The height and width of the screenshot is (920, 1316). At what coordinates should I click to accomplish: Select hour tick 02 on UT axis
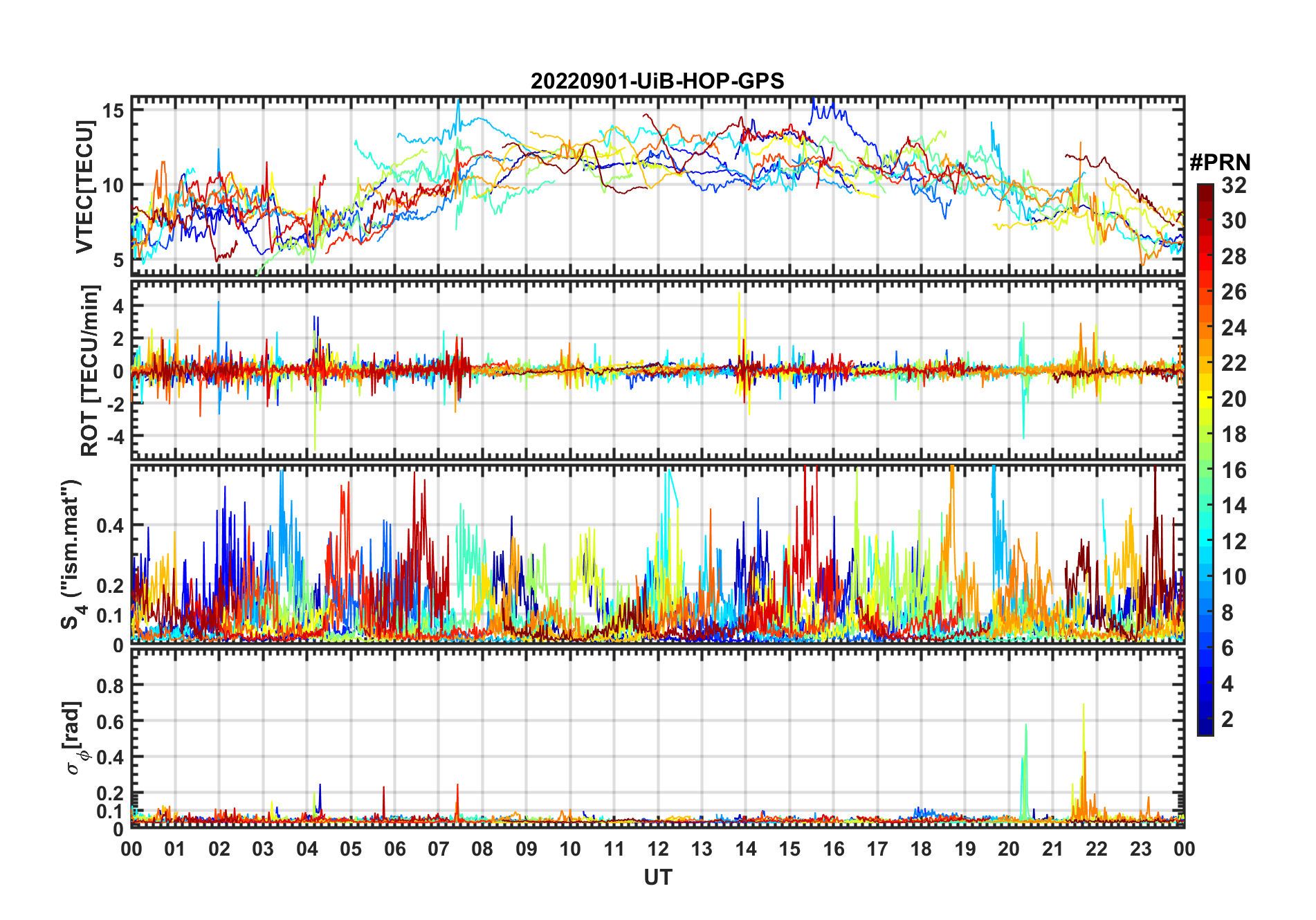click(219, 849)
